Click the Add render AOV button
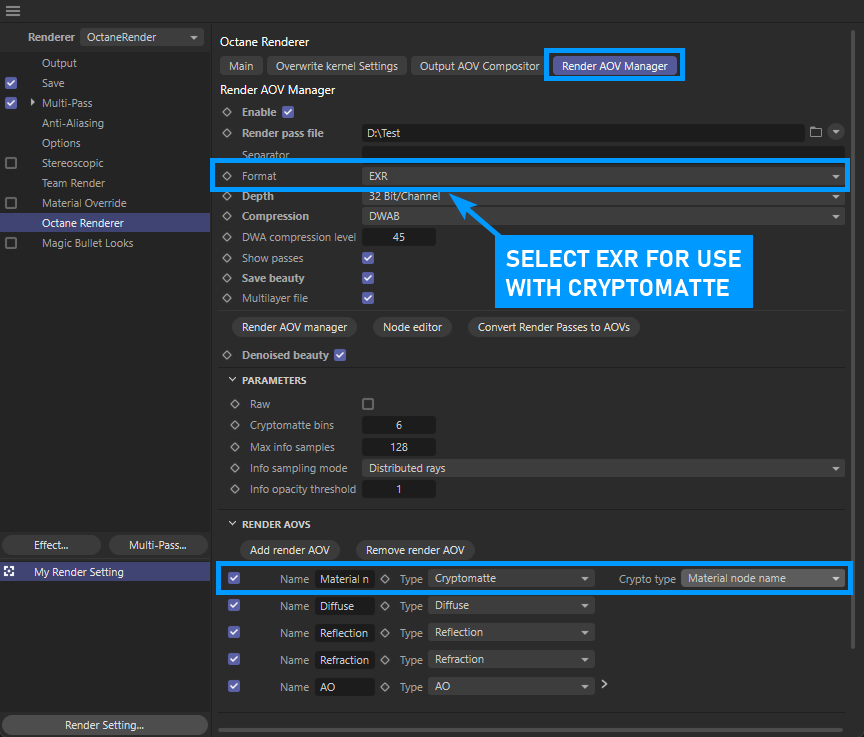Viewport: 864px width, 737px height. coord(289,550)
